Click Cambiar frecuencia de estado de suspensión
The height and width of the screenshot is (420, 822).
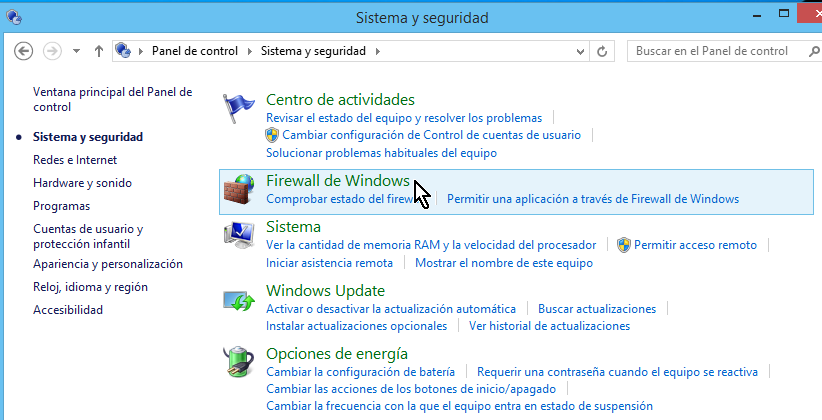tap(459, 406)
